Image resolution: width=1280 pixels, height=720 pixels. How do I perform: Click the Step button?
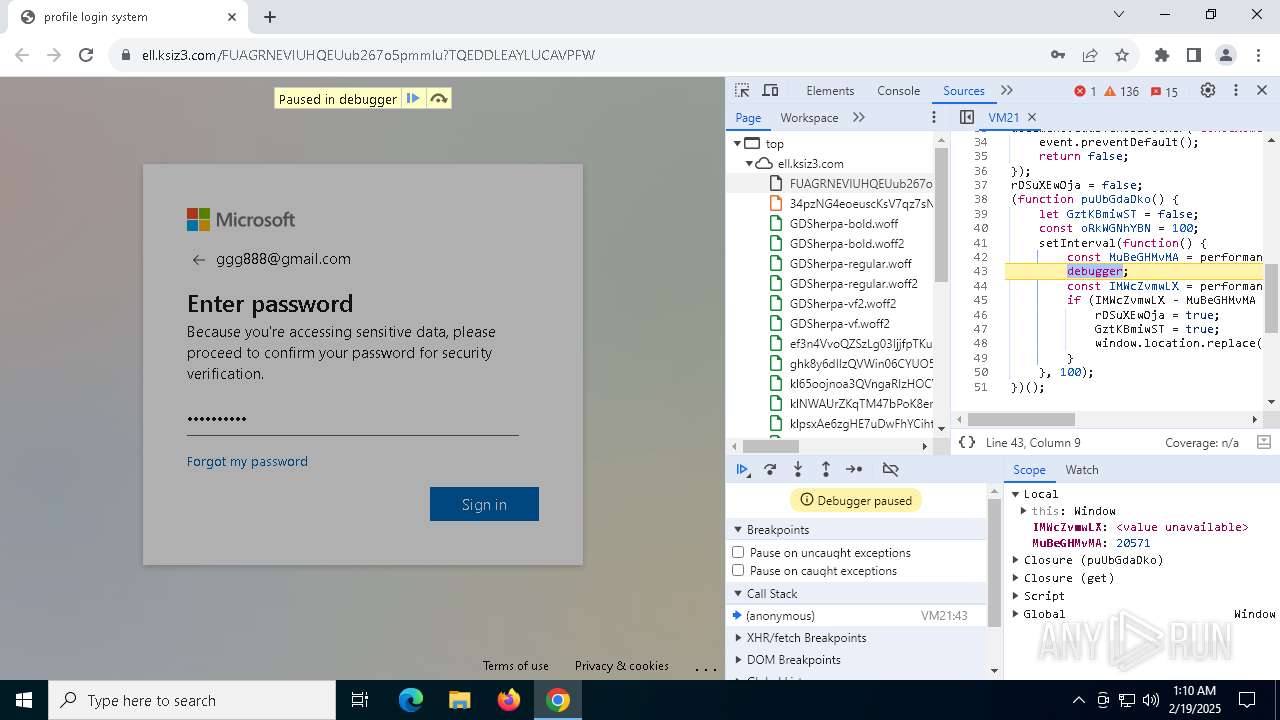tap(854, 470)
